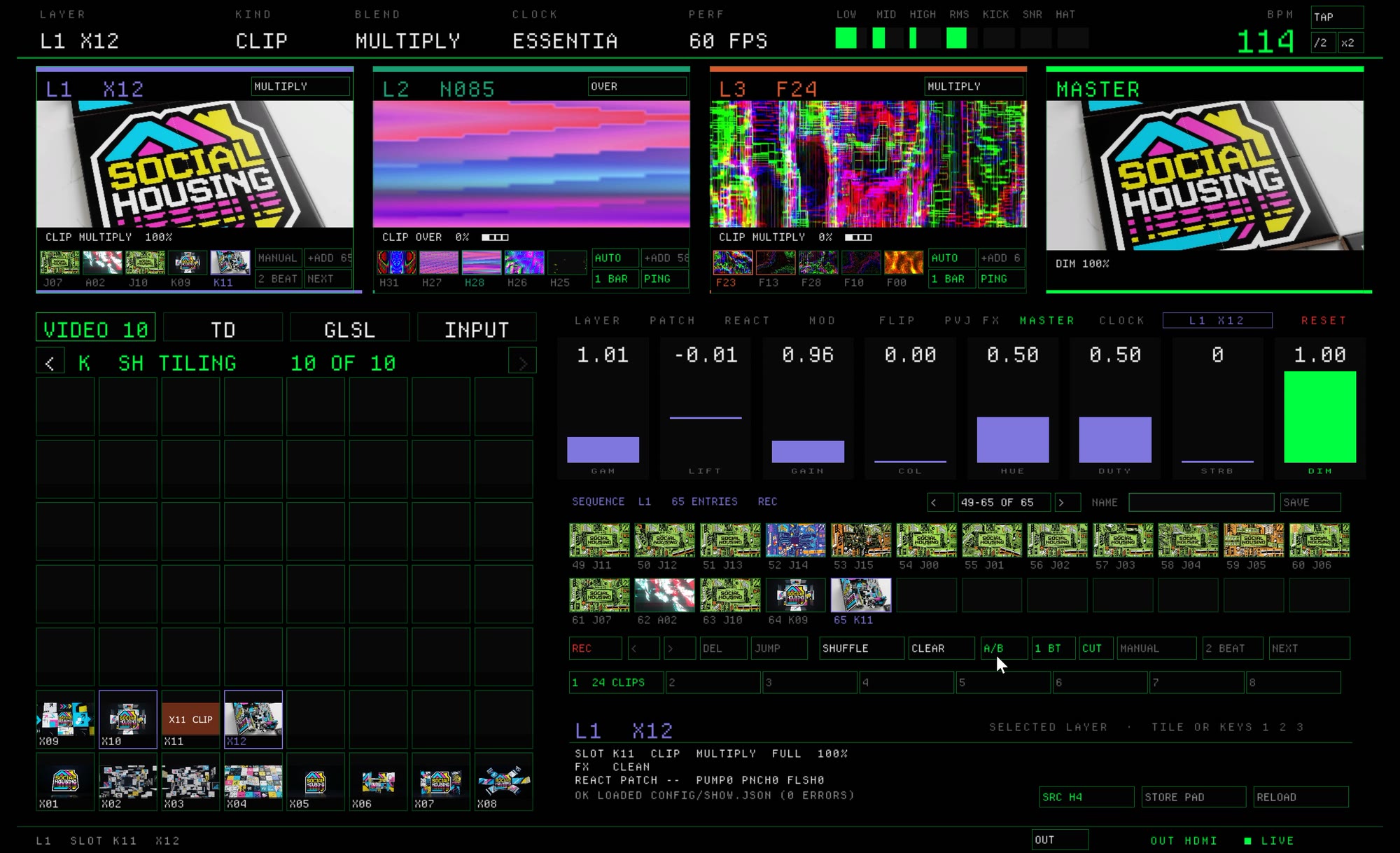Go to previous sequence page arrow
Viewport: 1400px width, 853px height.
[x=941, y=502]
